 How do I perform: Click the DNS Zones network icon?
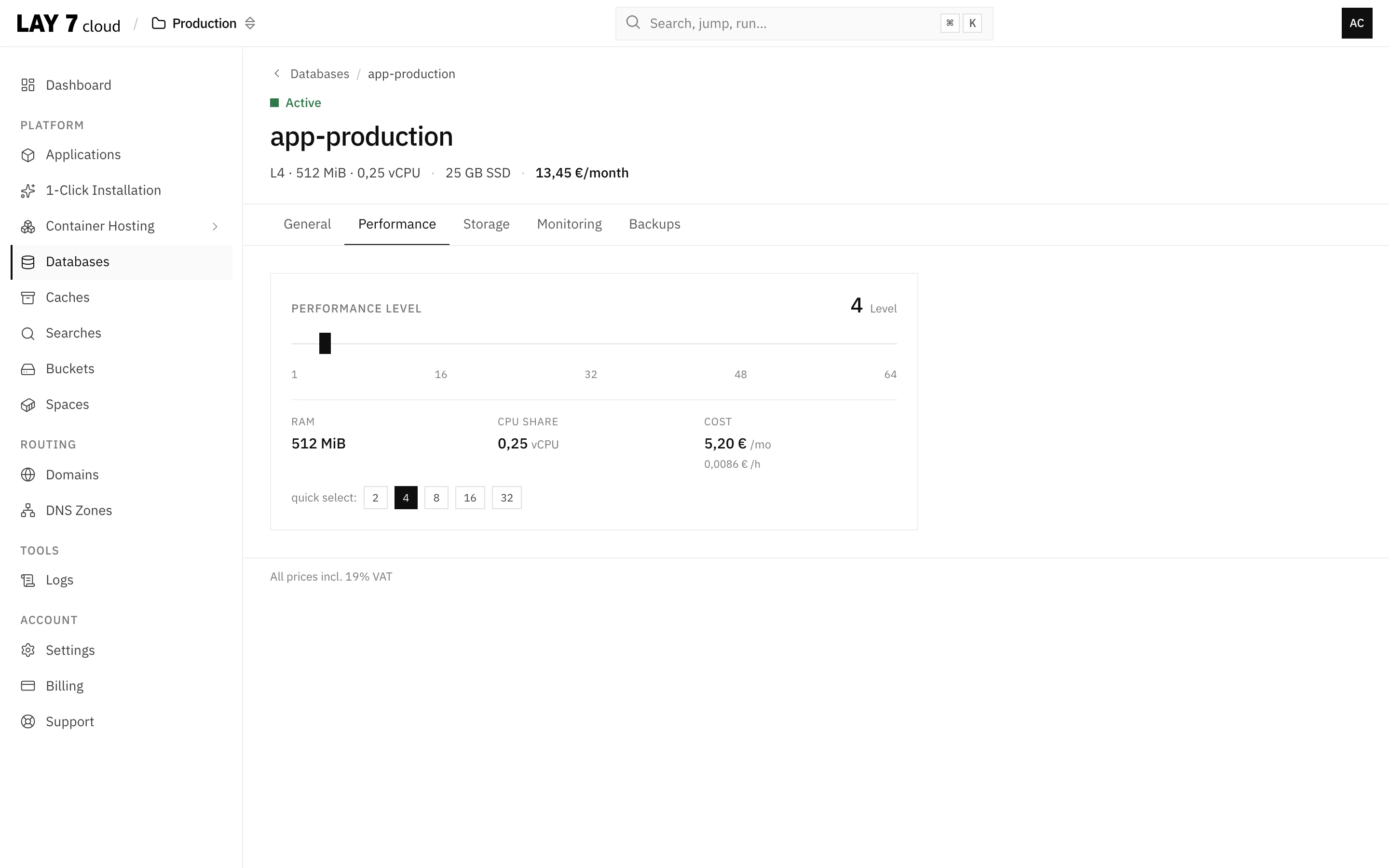(27, 510)
